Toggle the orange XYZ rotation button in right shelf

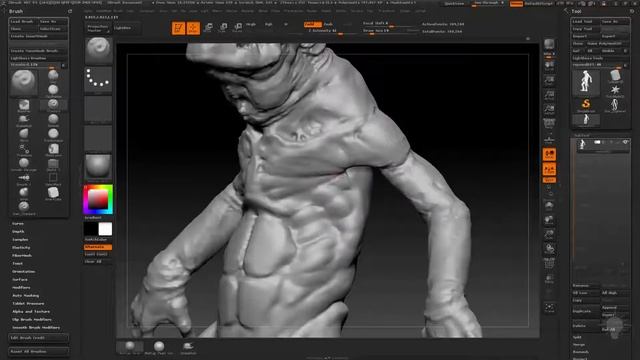coord(549,180)
